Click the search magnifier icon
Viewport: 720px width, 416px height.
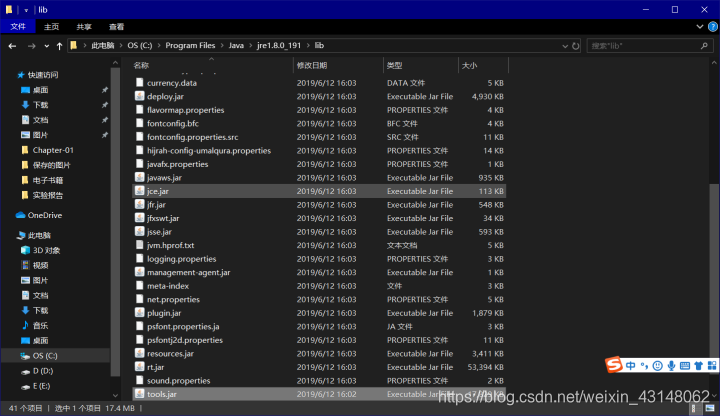click(704, 46)
